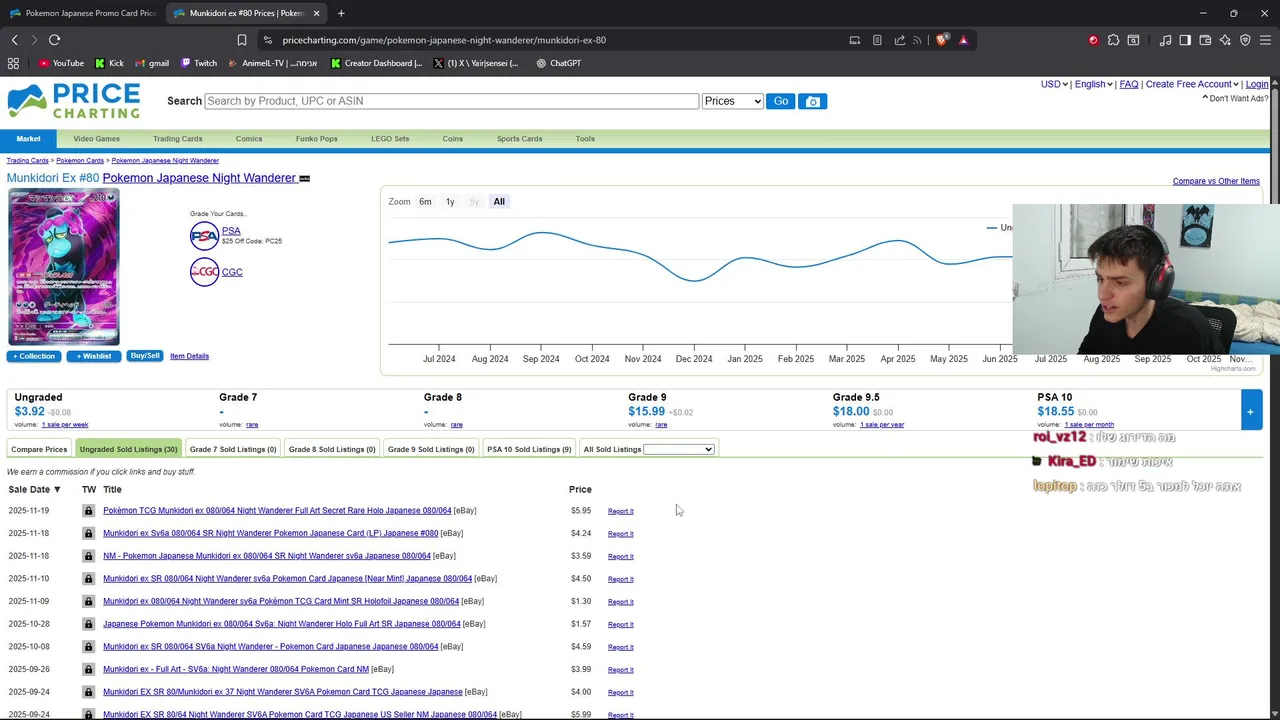Open the Funko Pops menu
The height and width of the screenshot is (720, 1280).
point(316,139)
